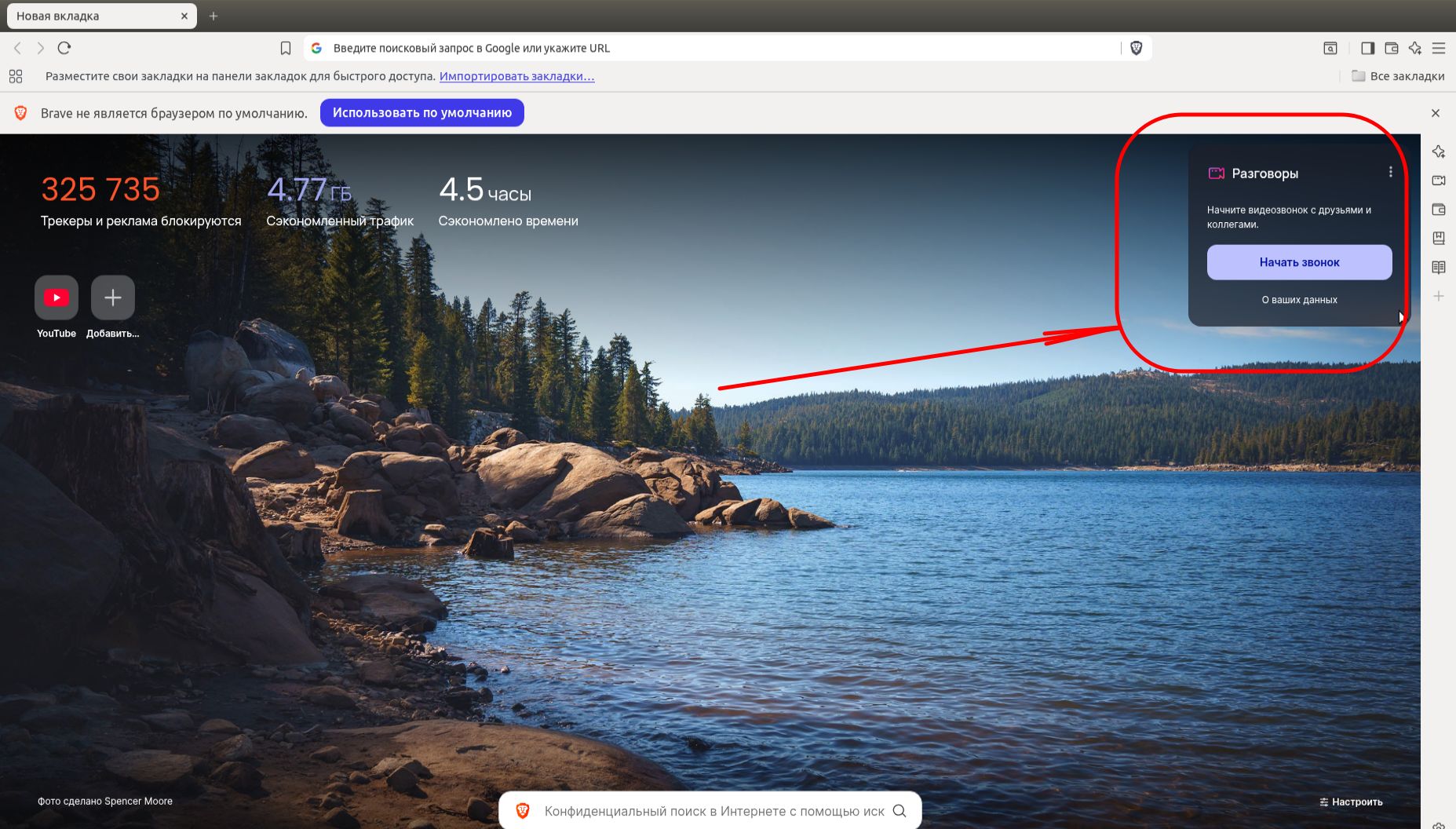The image size is (1456, 829).
Task: Open Brave Wallet from the top toolbar
Action: pyautogui.click(x=1392, y=48)
